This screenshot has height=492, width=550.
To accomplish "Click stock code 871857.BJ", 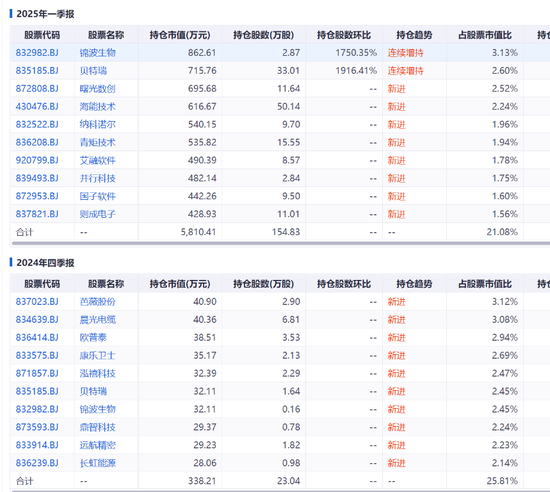I will pyautogui.click(x=37, y=373).
